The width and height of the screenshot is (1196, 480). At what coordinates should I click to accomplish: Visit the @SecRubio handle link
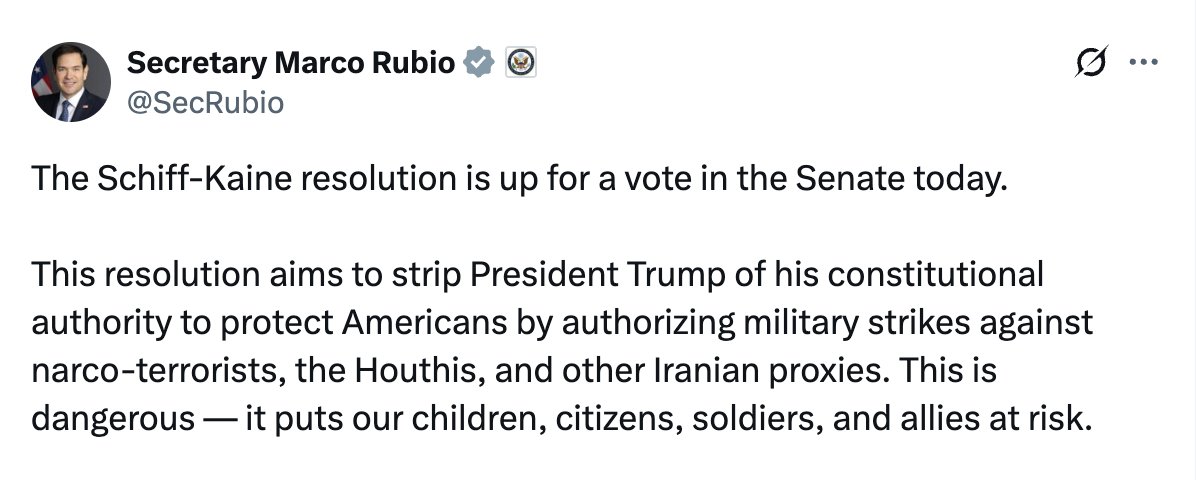(205, 102)
